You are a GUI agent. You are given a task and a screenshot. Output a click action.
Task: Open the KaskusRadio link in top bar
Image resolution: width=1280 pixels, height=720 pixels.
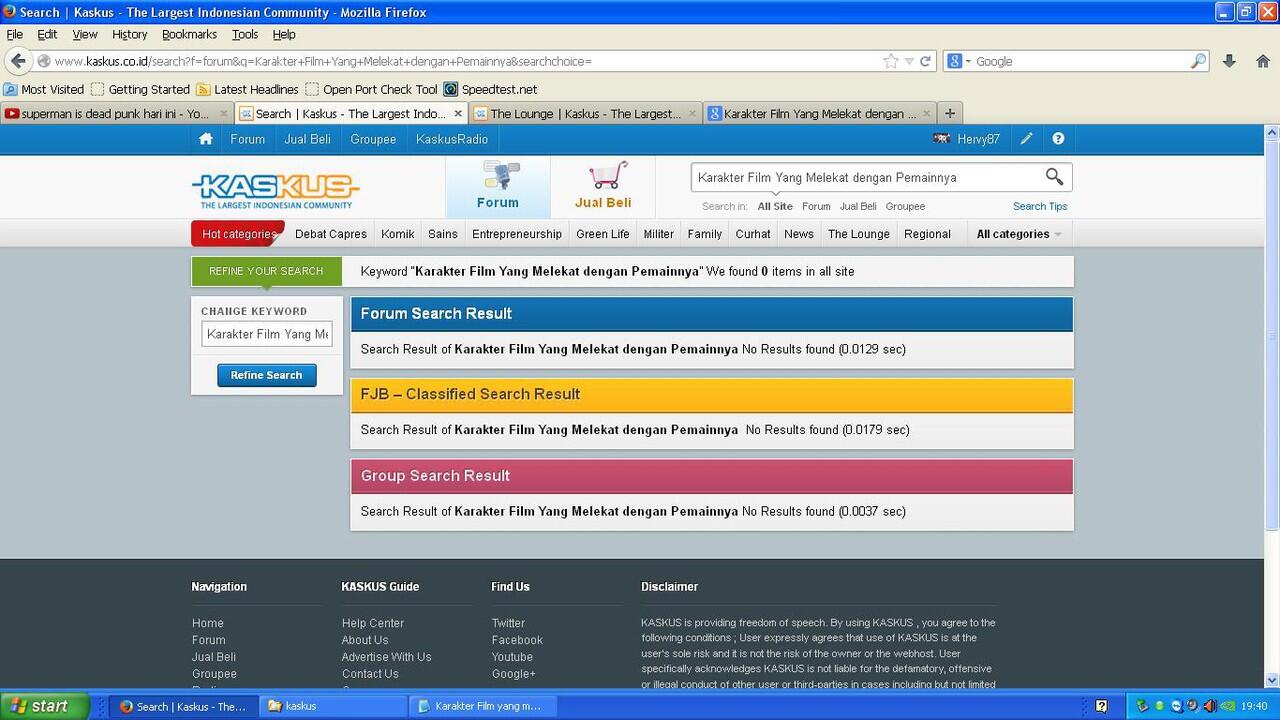pos(452,139)
